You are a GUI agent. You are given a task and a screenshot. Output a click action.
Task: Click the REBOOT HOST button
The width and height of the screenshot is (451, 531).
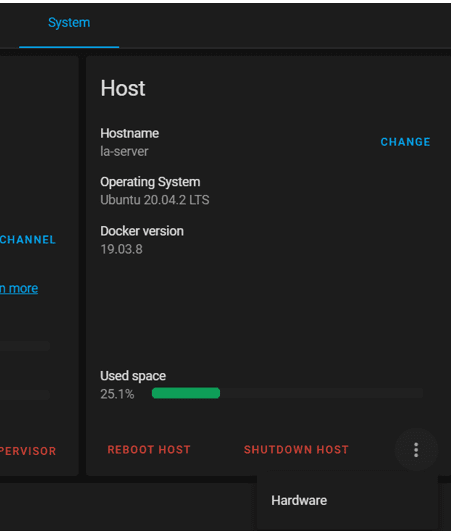click(x=149, y=450)
